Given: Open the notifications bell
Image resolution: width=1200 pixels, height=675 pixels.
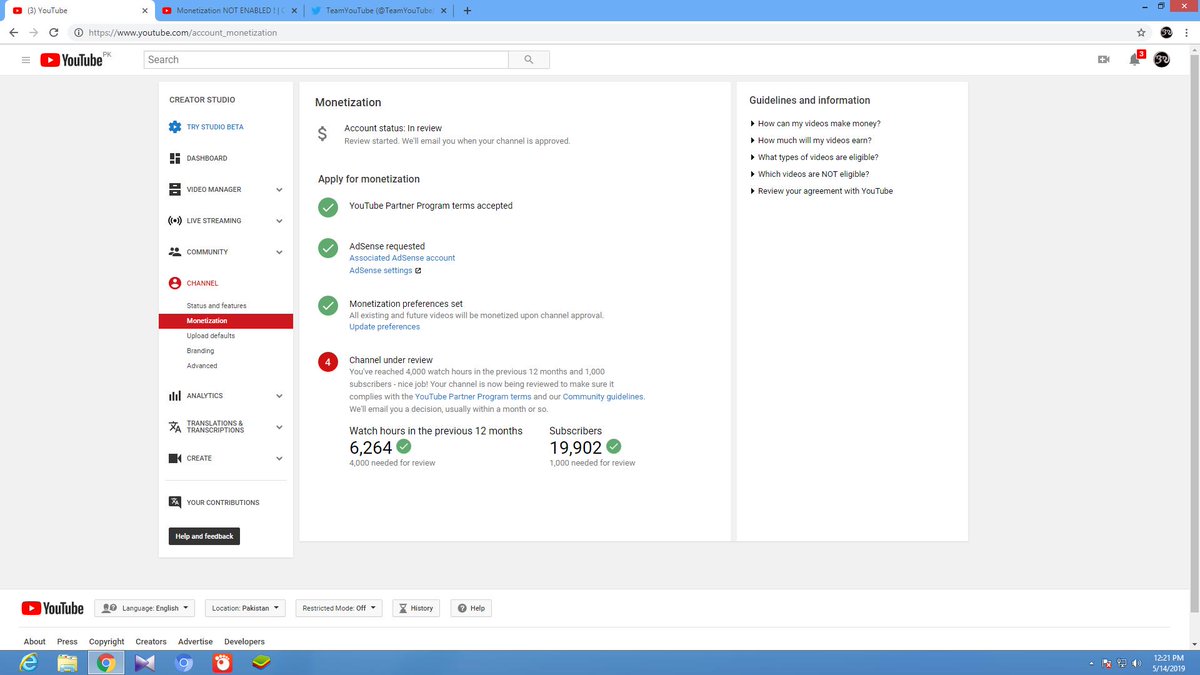Looking at the screenshot, I should click(1134, 60).
